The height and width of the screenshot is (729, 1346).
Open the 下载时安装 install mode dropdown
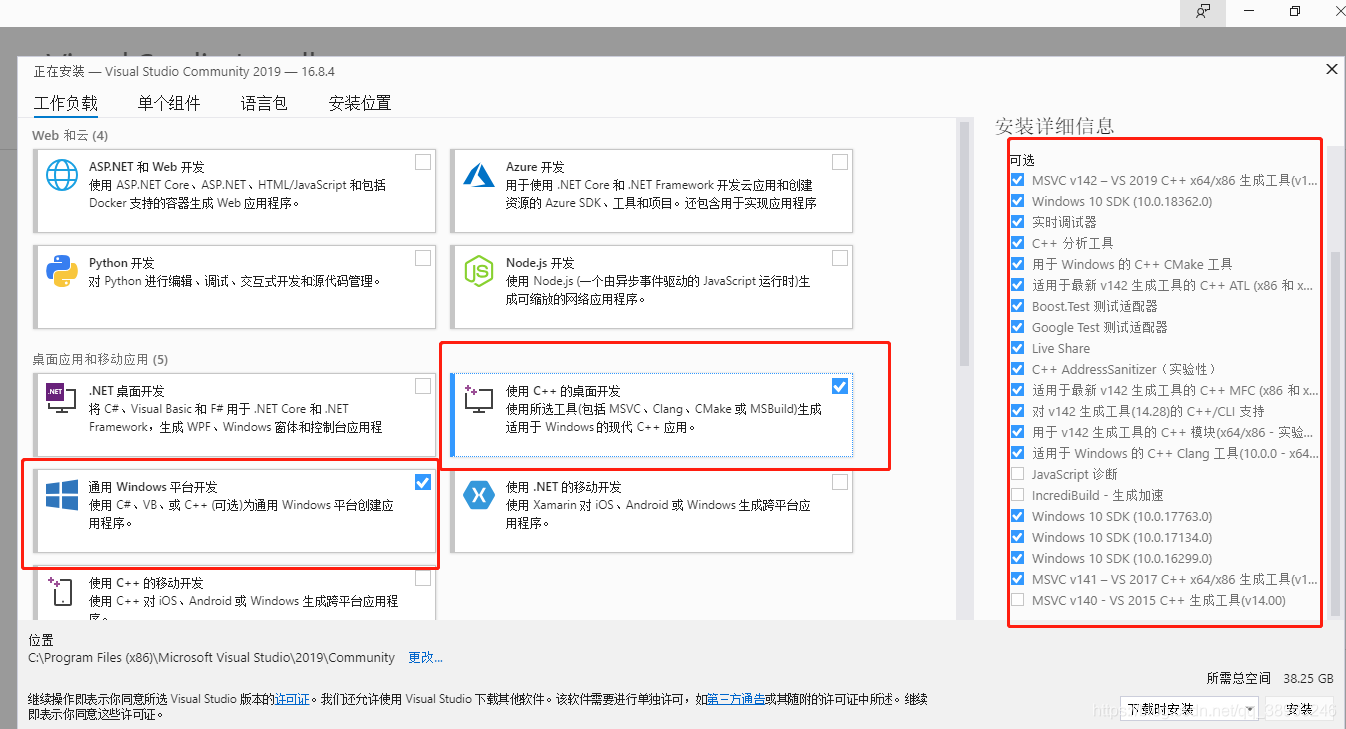[x=1189, y=709]
